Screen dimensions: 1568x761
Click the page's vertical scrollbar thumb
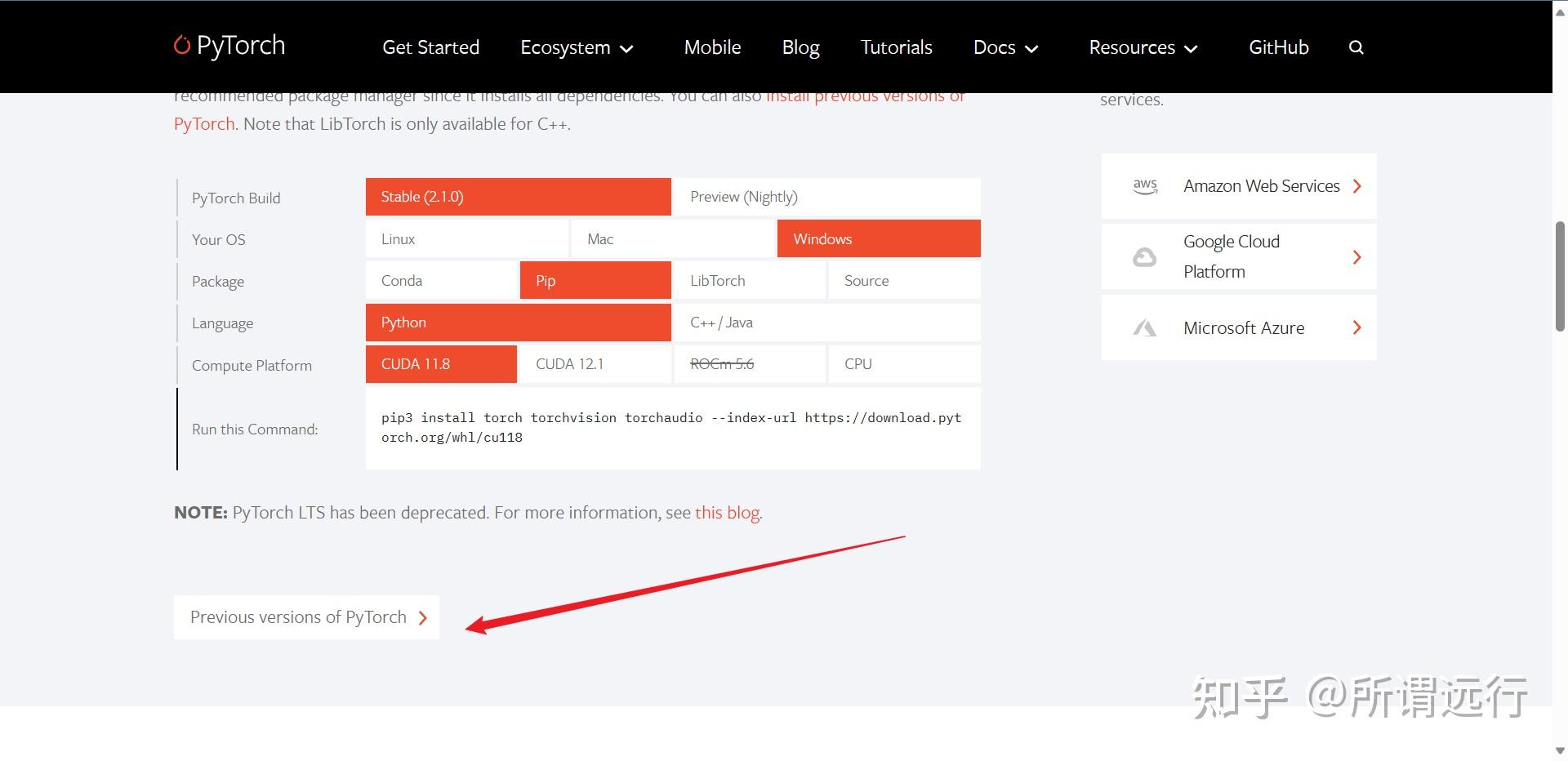point(1560,276)
